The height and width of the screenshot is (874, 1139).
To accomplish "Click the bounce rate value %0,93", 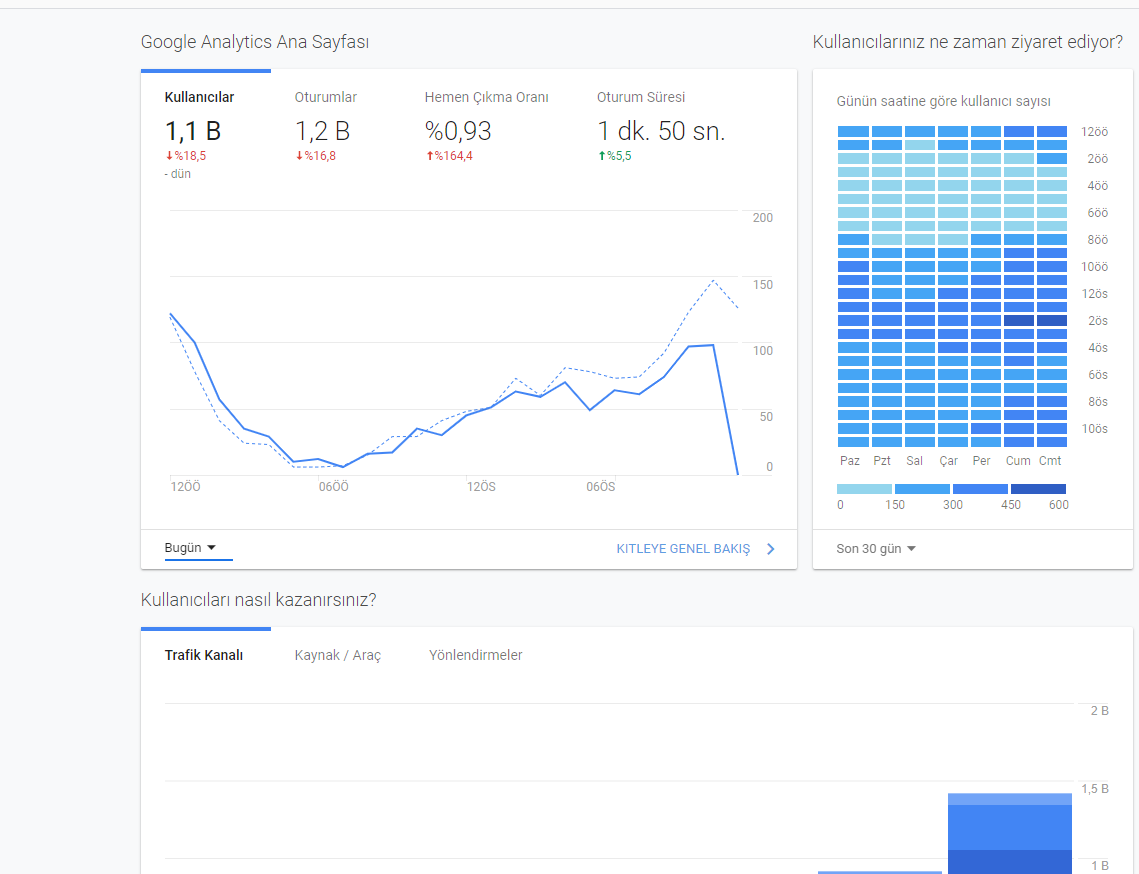I will [x=458, y=131].
